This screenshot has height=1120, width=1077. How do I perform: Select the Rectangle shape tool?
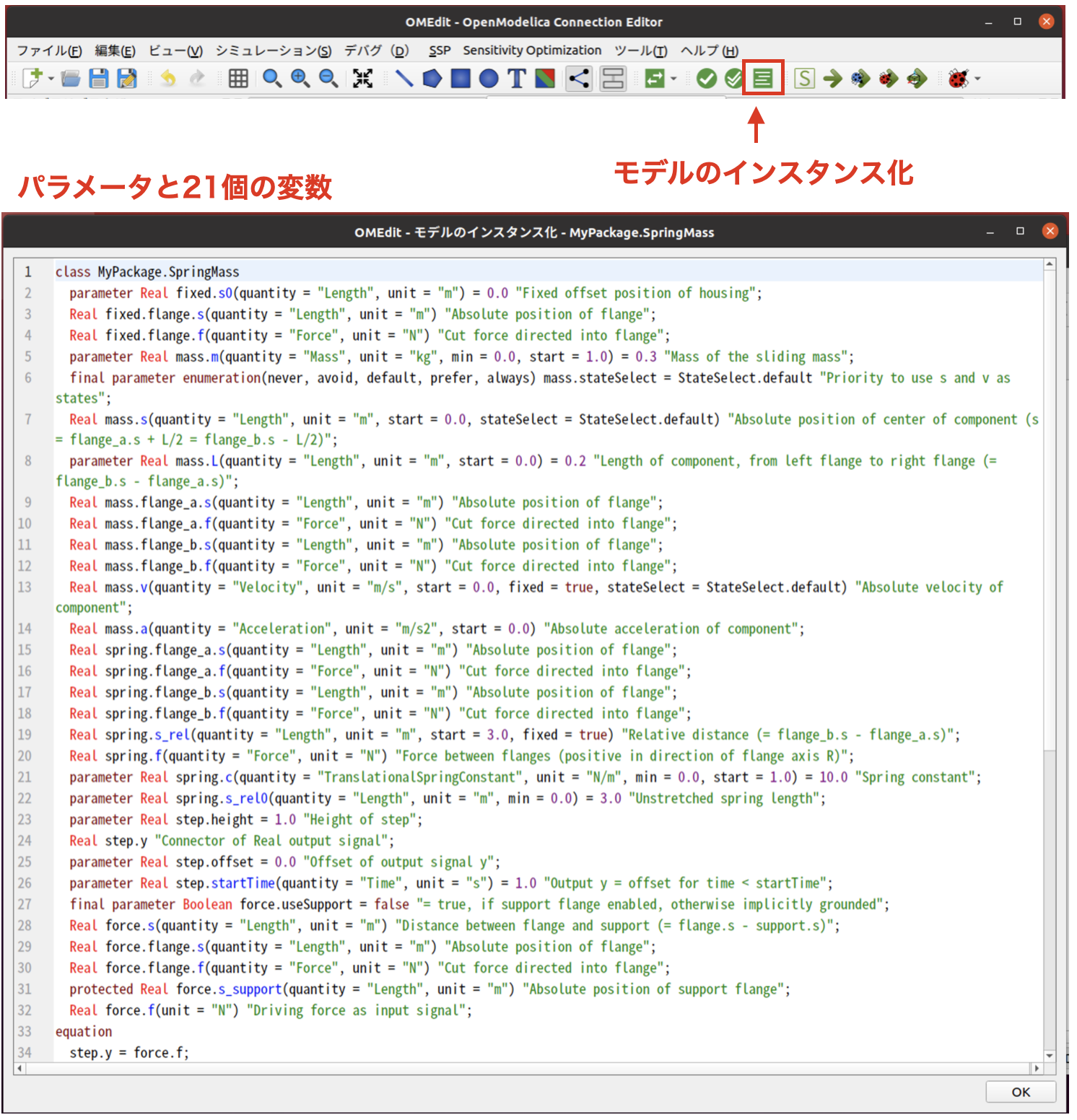click(x=461, y=78)
